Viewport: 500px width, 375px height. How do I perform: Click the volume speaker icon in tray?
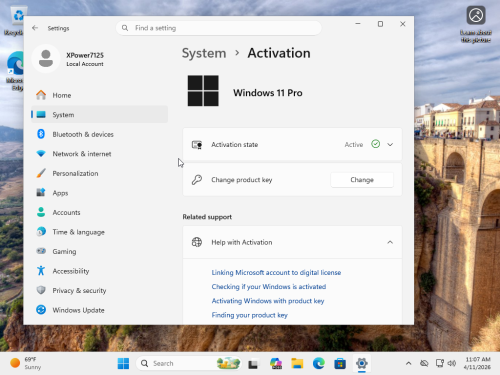click(x=452, y=363)
